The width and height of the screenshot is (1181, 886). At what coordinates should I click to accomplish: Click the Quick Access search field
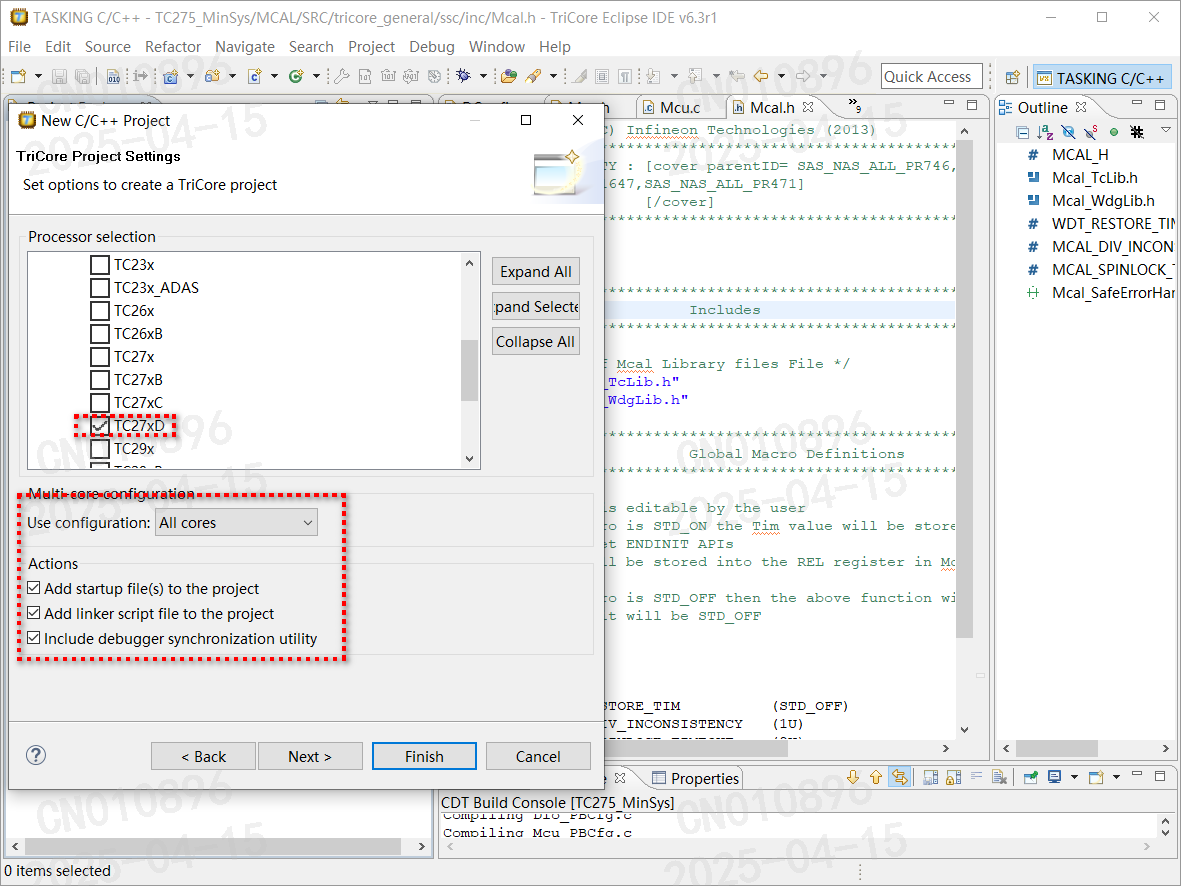(932, 76)
